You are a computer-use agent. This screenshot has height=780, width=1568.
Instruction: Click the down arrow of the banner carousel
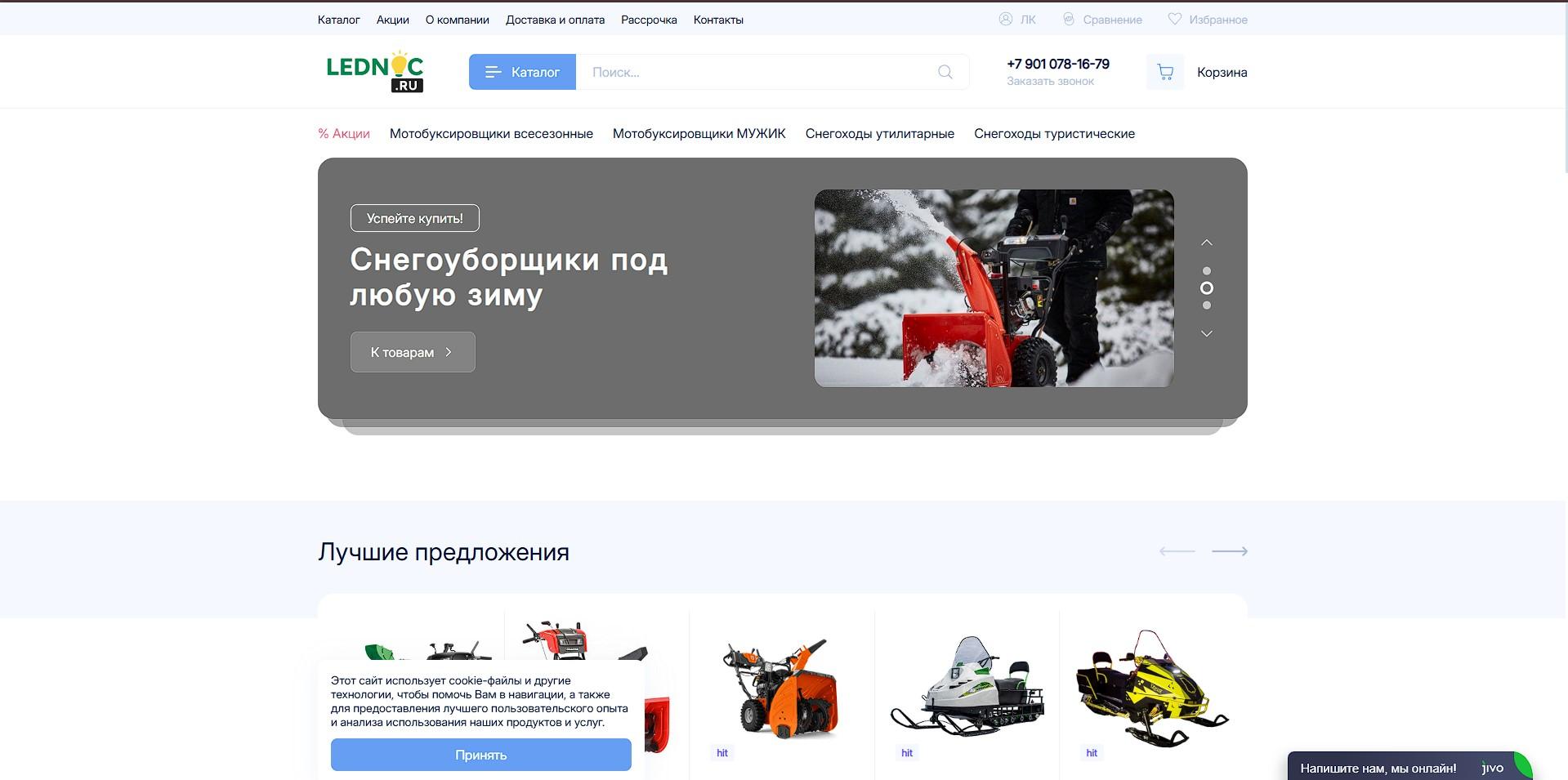[x=1207, y=333]
